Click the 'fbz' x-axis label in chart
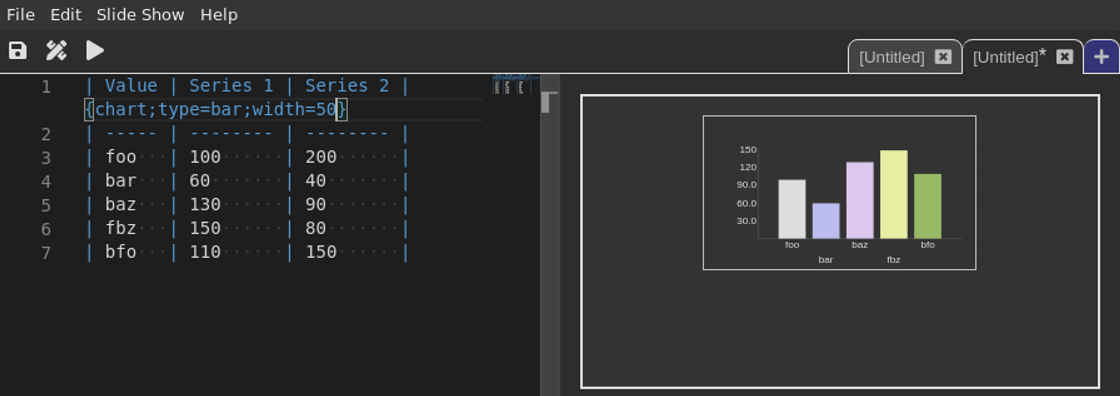1120x396 pixels. tap(894, 260)
